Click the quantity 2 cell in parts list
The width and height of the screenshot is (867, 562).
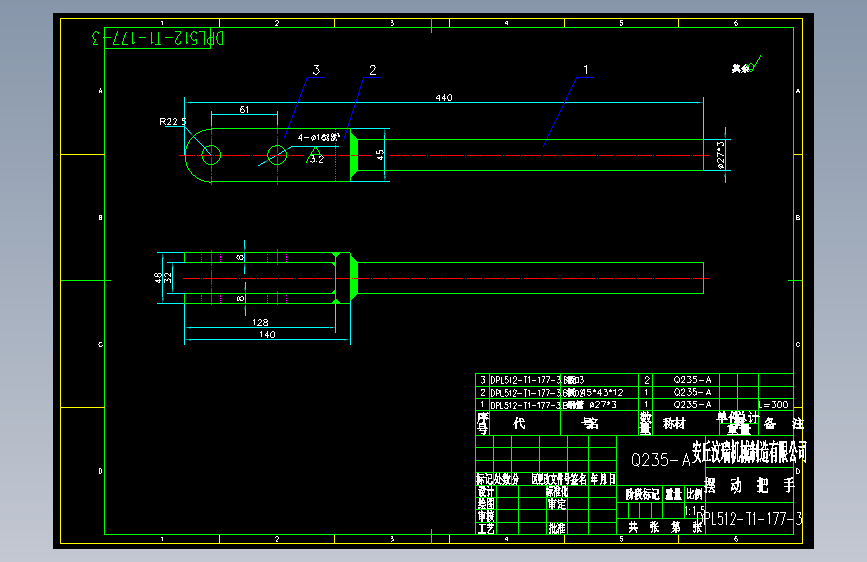click(x=646, y=380)
